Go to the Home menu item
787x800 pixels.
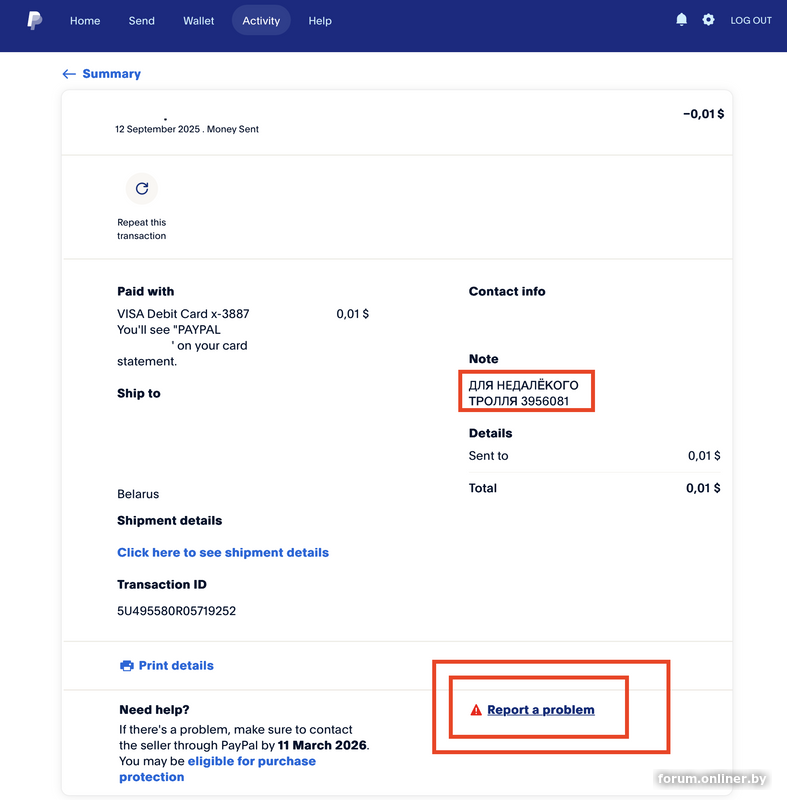[85, 21]
